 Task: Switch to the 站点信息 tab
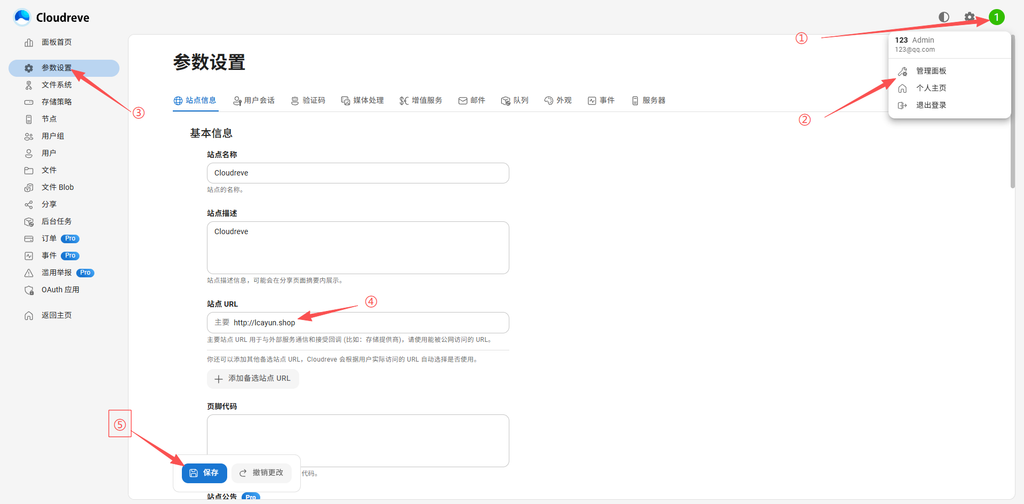tap(195, 101)
